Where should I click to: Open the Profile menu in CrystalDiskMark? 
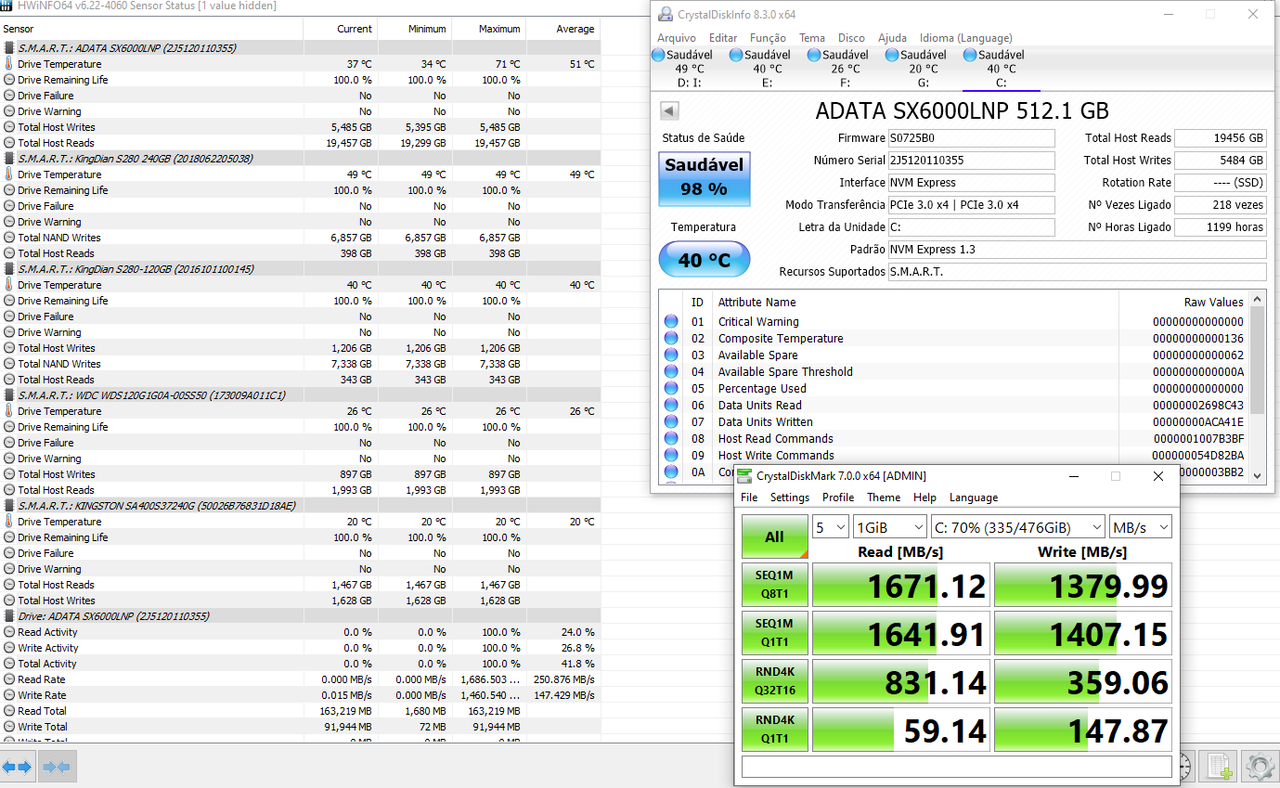838,497
